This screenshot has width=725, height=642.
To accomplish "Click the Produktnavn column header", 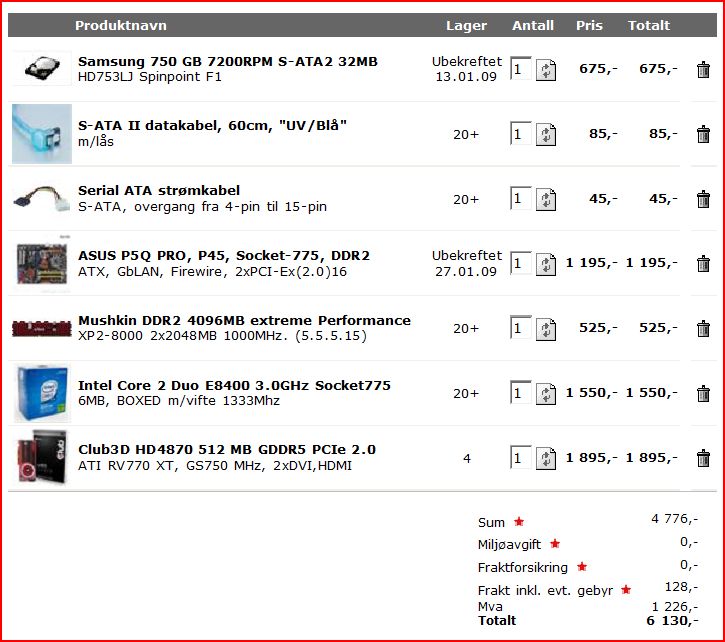I will coord(121,25).
